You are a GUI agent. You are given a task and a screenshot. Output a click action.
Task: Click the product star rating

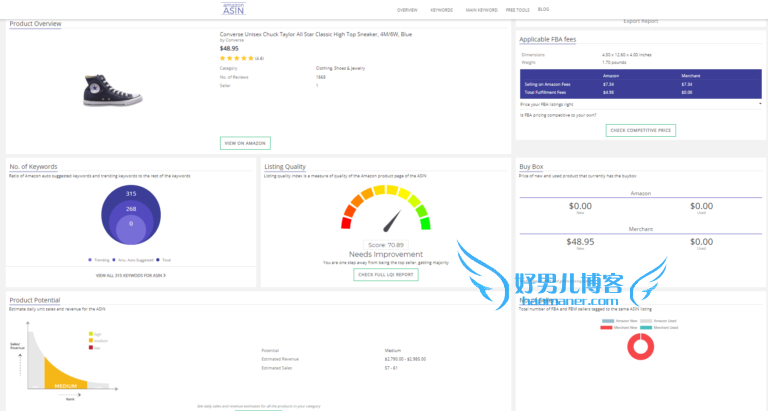point(237,58)
